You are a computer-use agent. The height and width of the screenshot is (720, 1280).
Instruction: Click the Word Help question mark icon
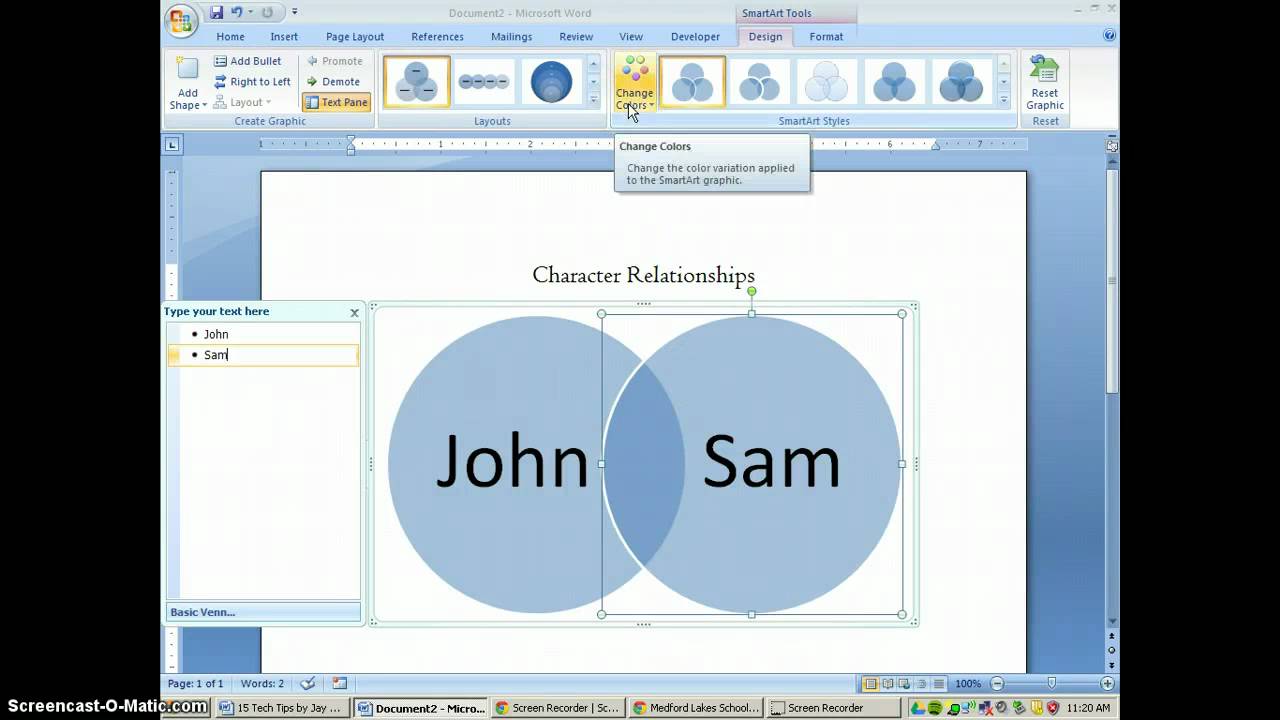(x=1109, y=35)
